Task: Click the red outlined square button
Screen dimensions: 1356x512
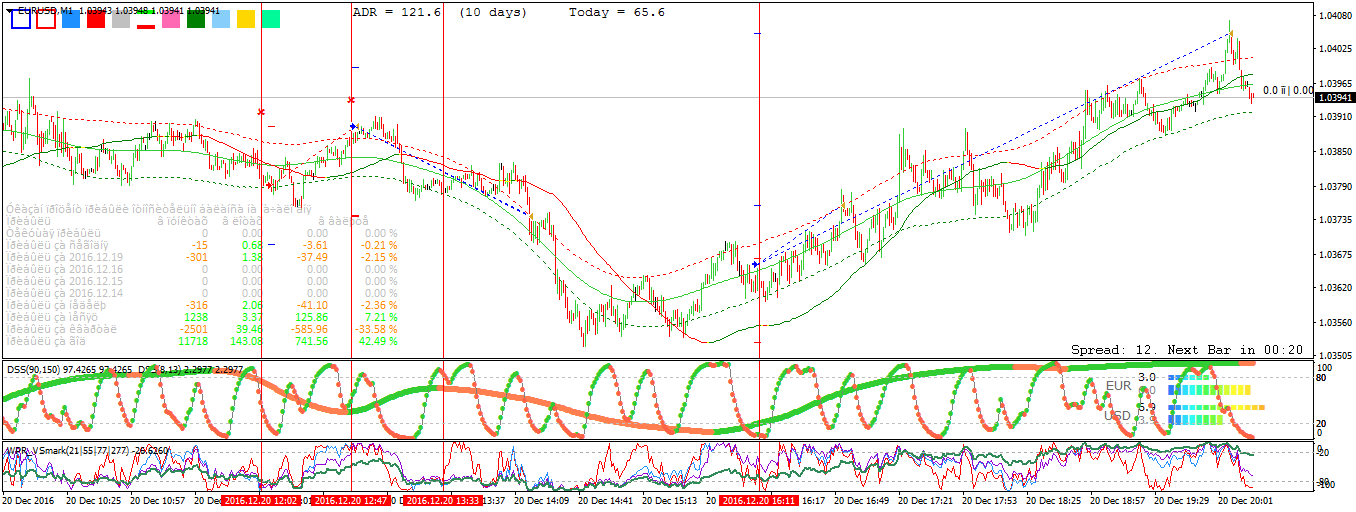Action: point(46,19)
